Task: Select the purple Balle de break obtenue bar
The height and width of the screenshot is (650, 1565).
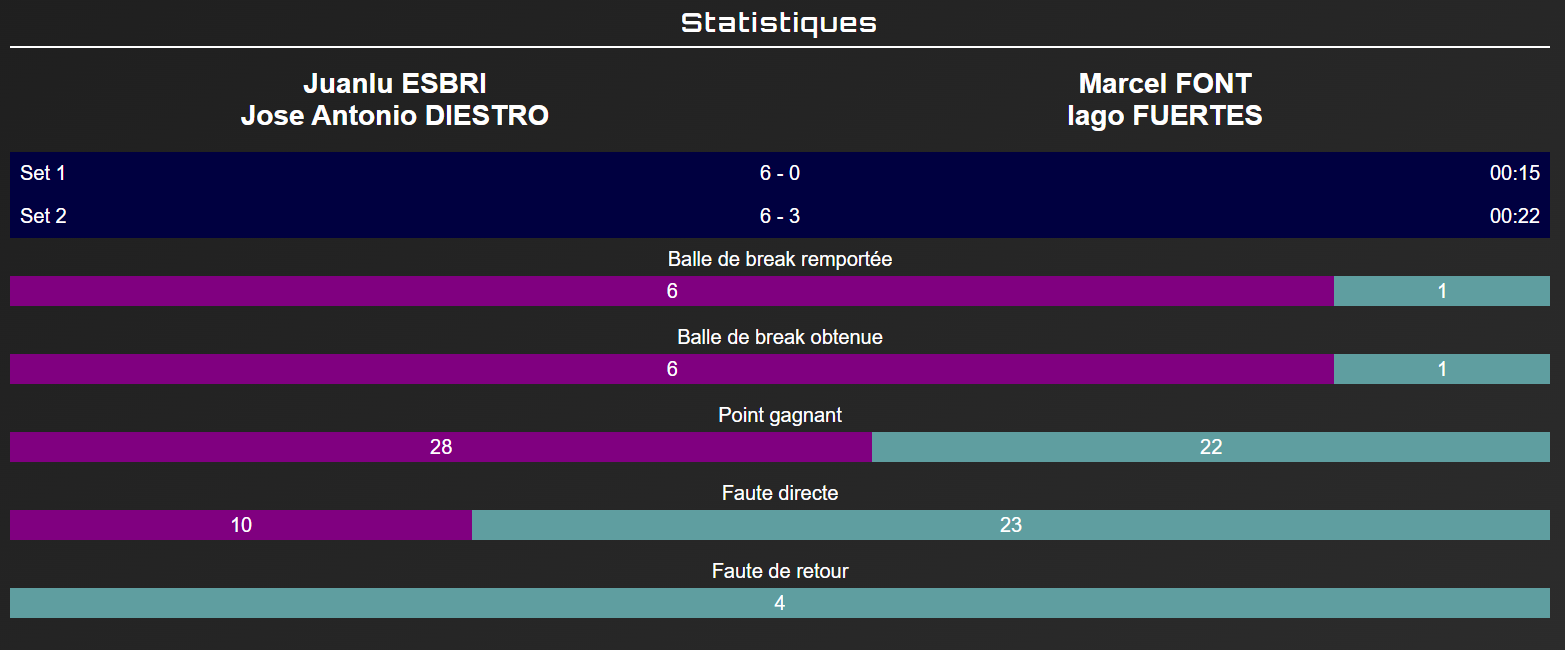Action: point(672,369)
